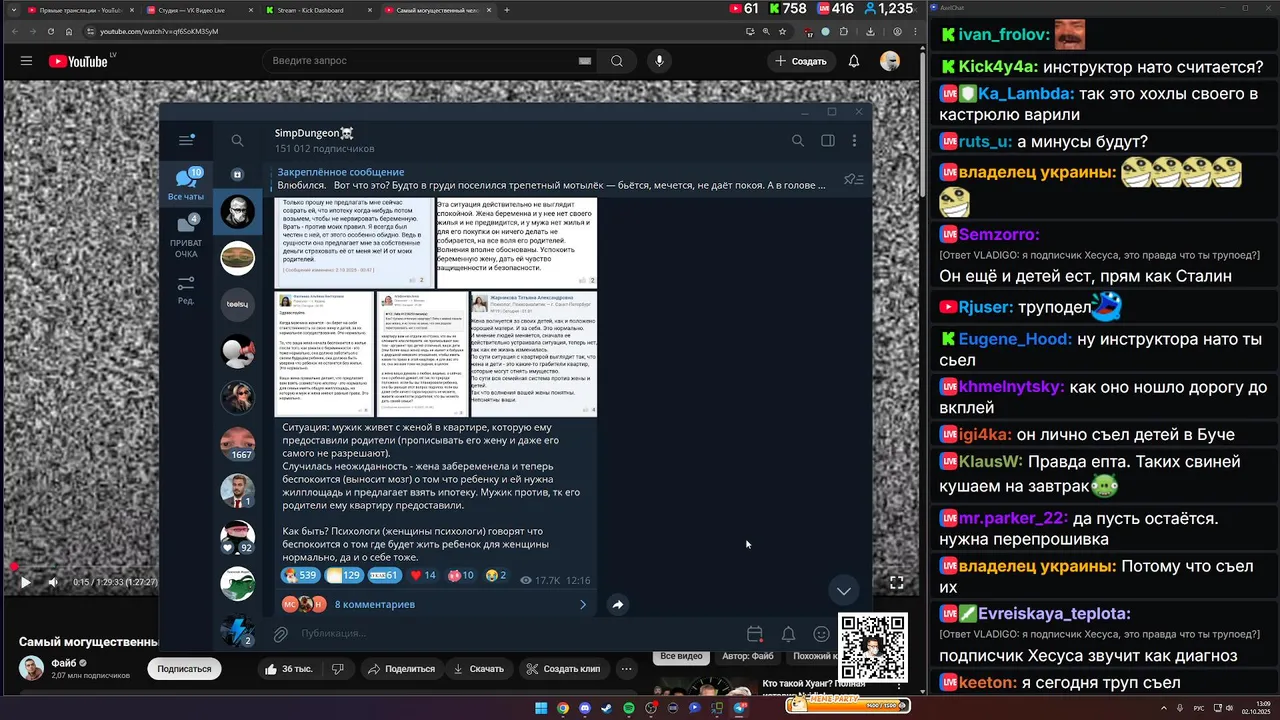Viewport: 1280px width, 720px height.
Task: Open the tealsy chat avatar
Action: point(238,304)
